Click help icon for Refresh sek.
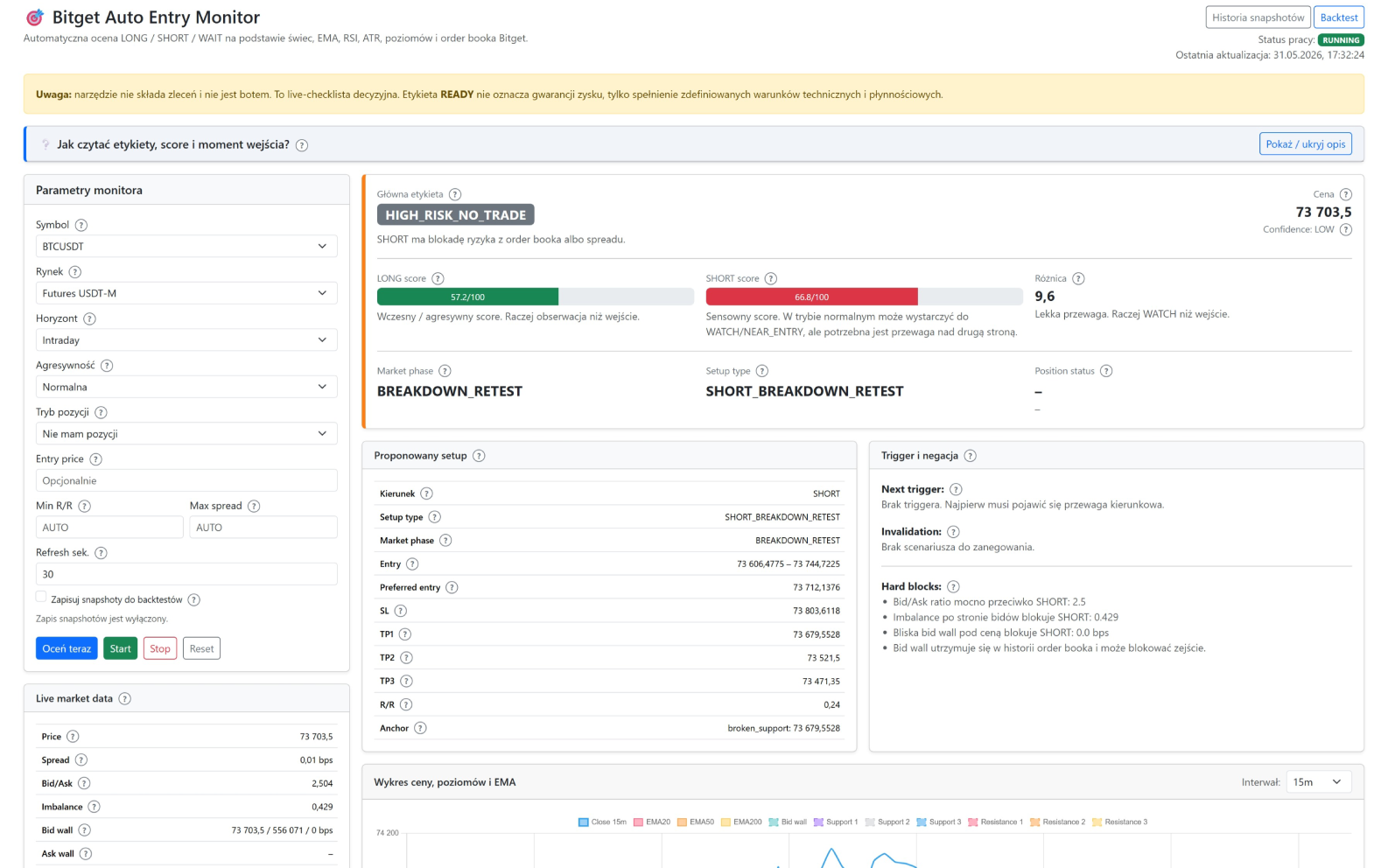 tap(101, 553)
